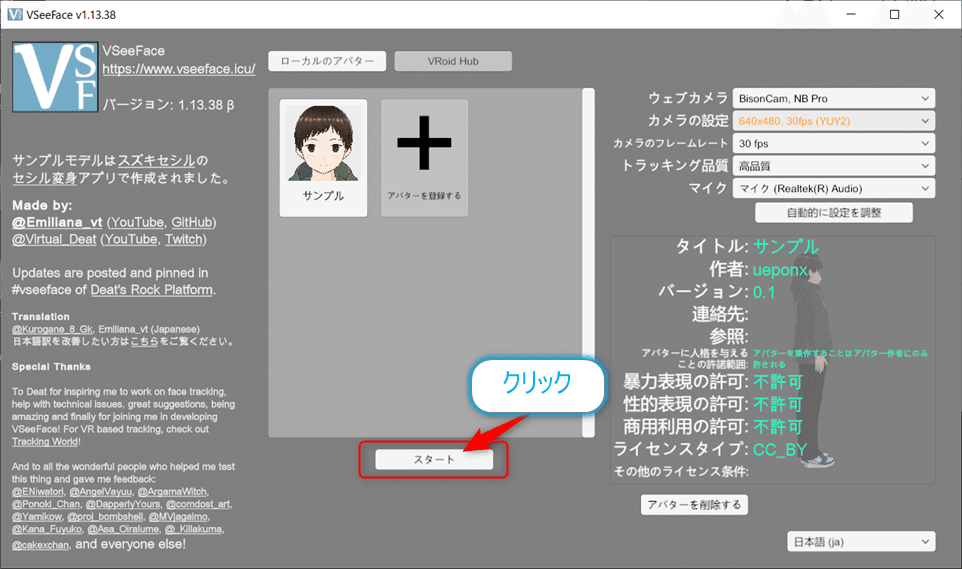Open the カメラのフレームレート 30 fps dropdown
This screenshot has width=962, height=569.
[834, 143]
